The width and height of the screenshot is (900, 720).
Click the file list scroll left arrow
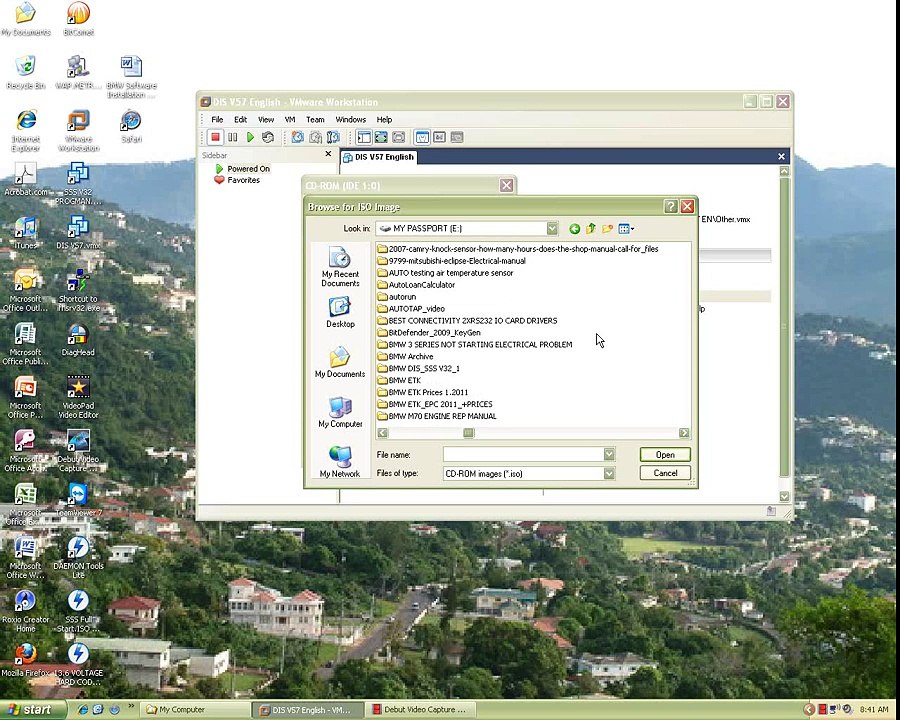pyautogui.click(x=383, y=433)
